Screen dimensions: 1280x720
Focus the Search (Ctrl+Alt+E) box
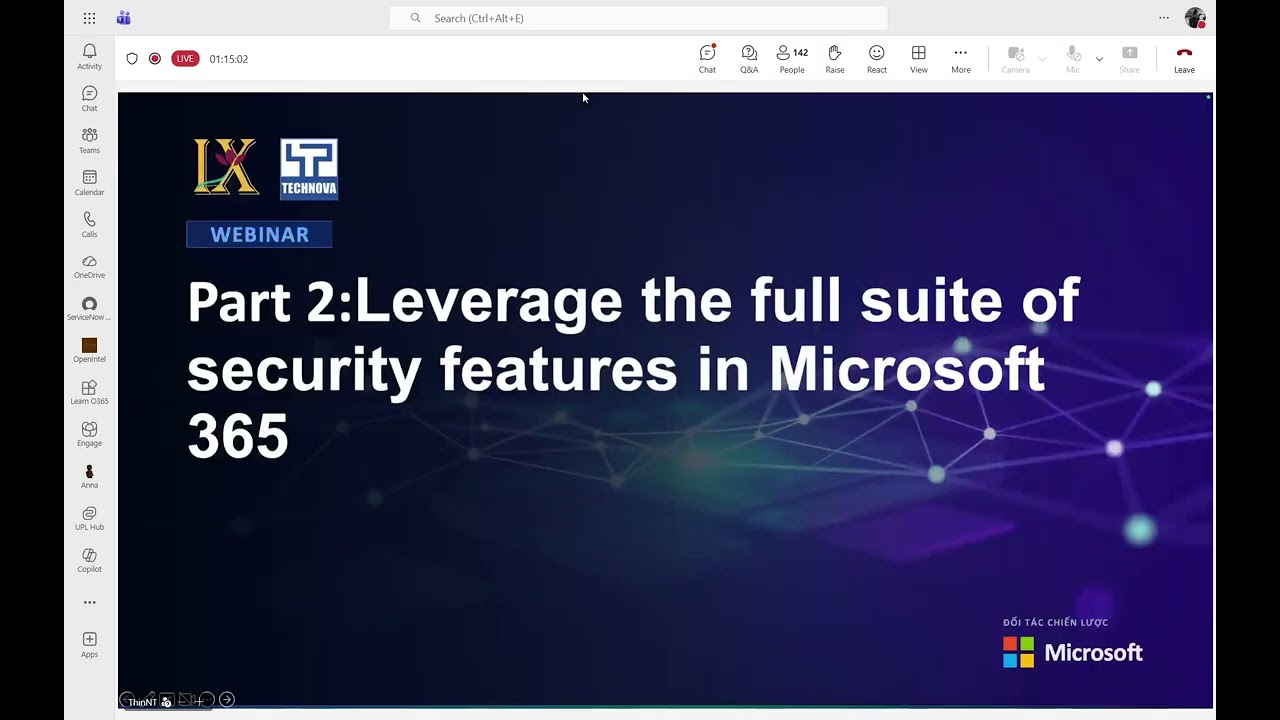[x=638, y=18]
